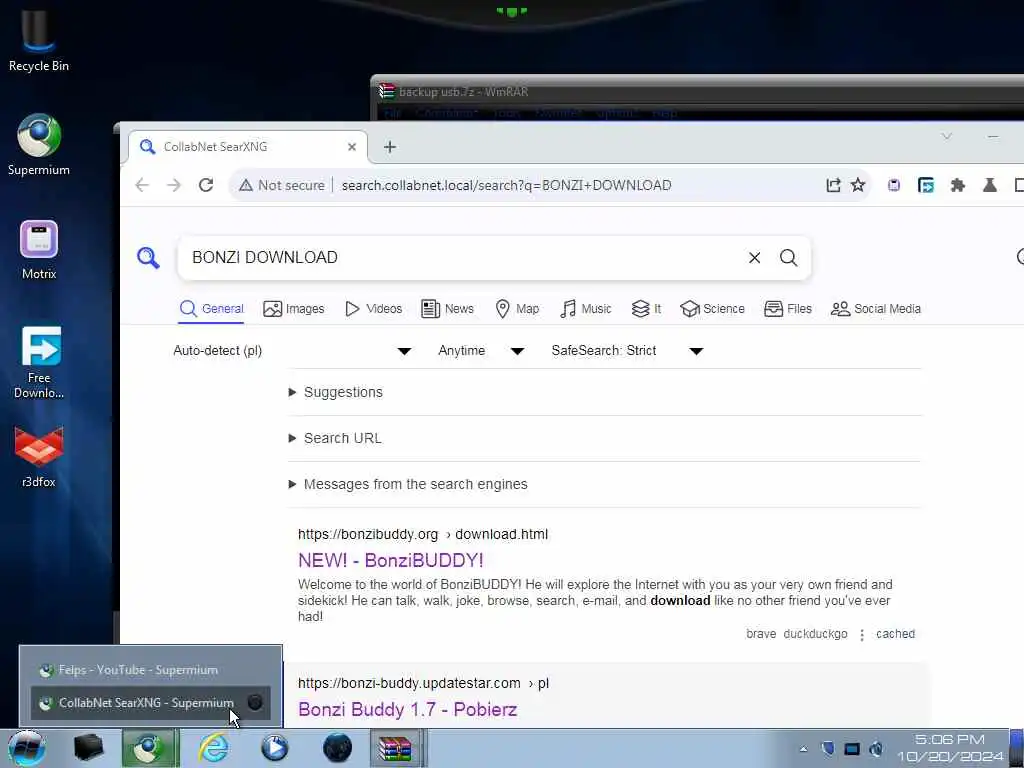This screenshot has width=1024, height=768.
Task: Click the dark globe taskbar icon
Action: pos(337,748)
